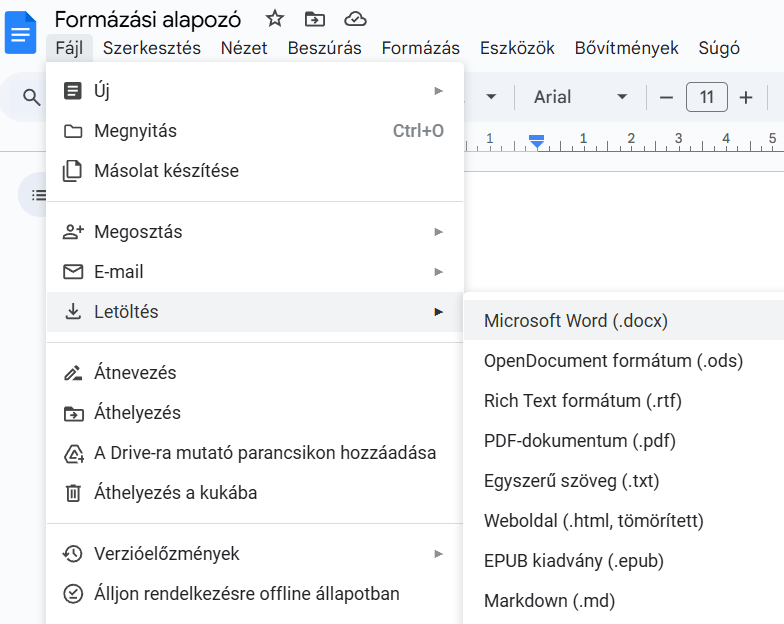
Task: Click the folder icon beside Megnyitás
Action: coord(73,132)
